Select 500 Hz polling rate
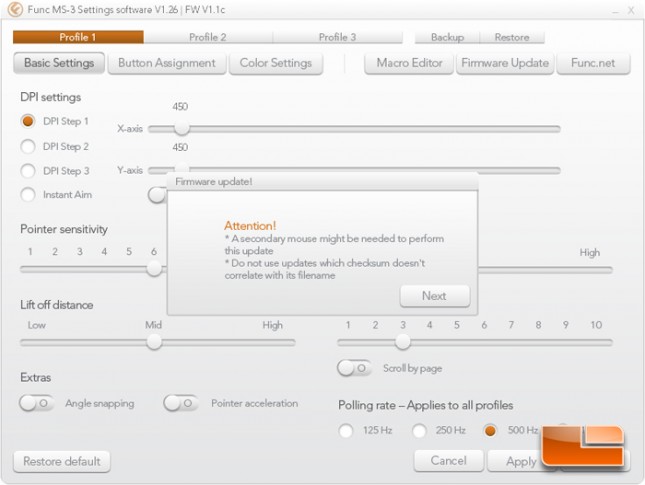Image resolution: width=645 pixels, height=485 pixels. [490, 431]
